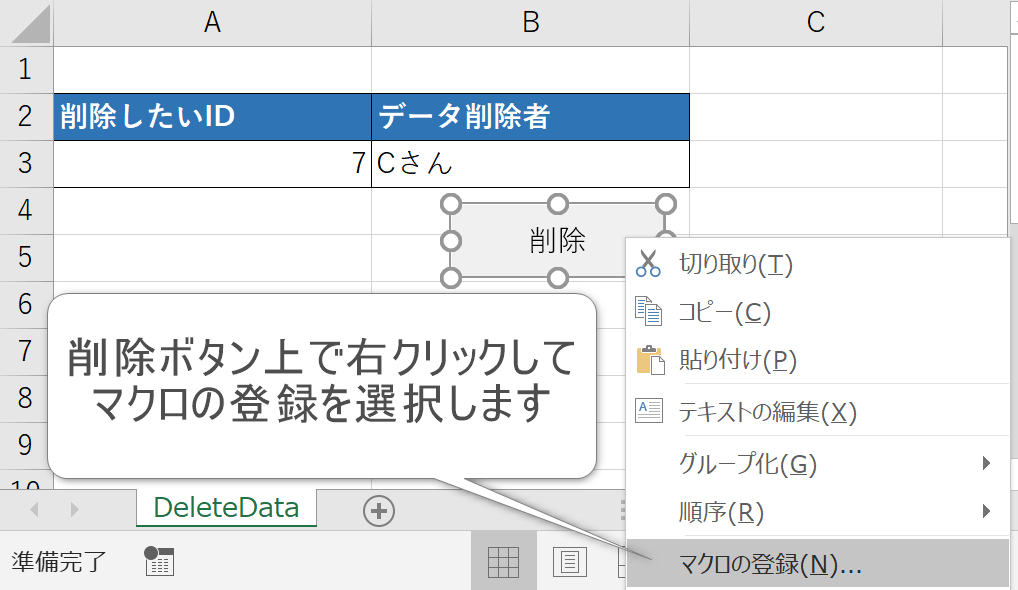This screenshot has height=590, width=1018.
Task: Switch to Page Layout view icon
Action: pos(569,563)
